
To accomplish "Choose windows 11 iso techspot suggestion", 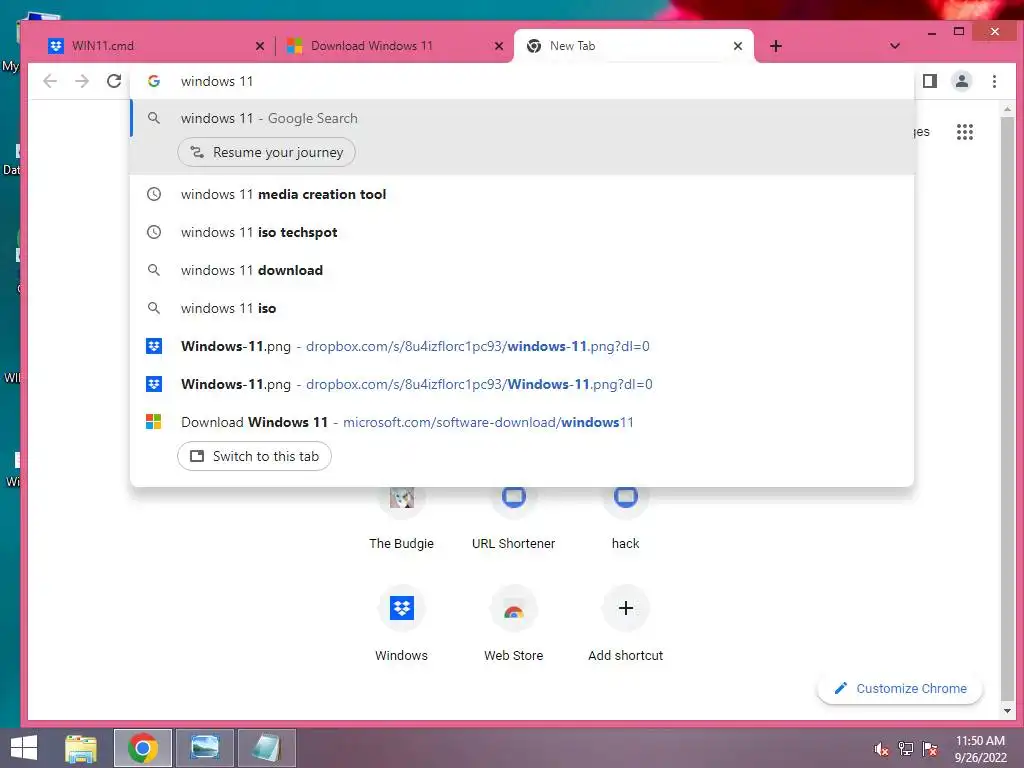I will [522, 232].
